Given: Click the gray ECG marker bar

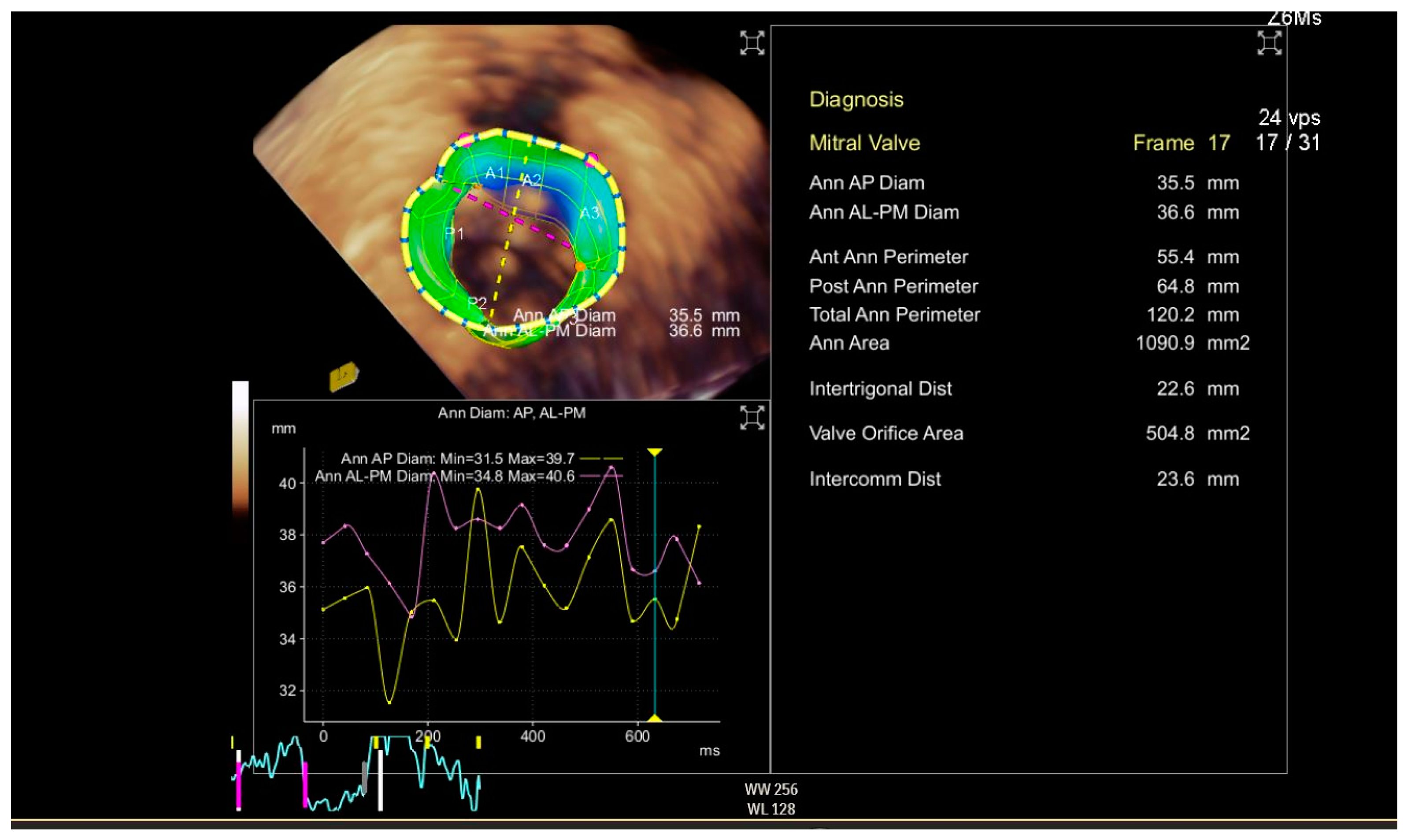Looking at the screenshot, I should (364, 777).
